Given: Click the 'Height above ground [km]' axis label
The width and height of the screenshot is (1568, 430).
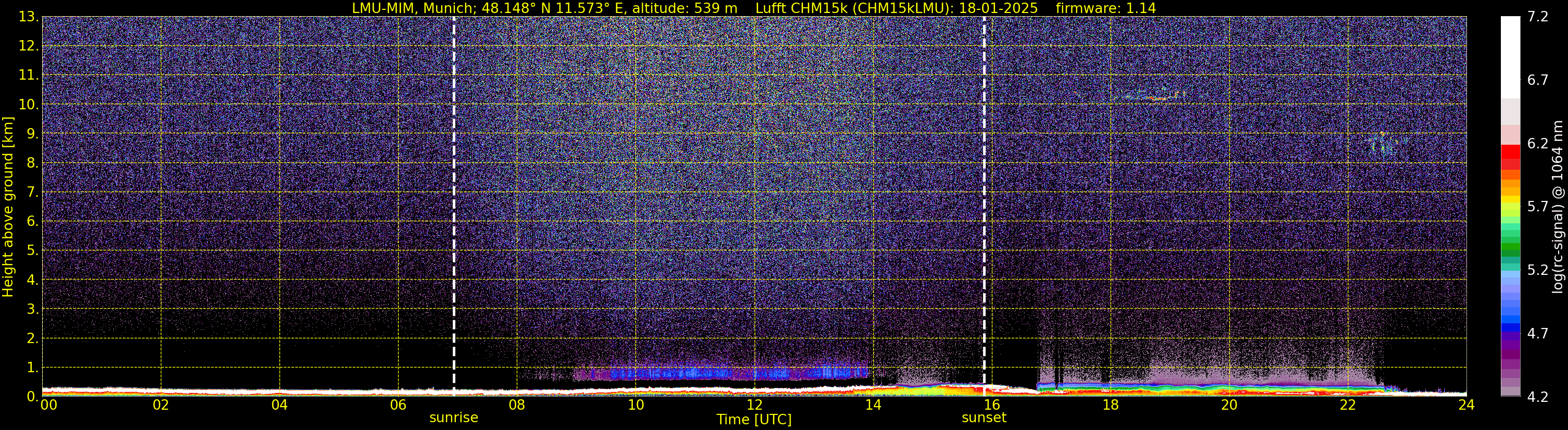Looking at the screenshot, I should (8, 207).
